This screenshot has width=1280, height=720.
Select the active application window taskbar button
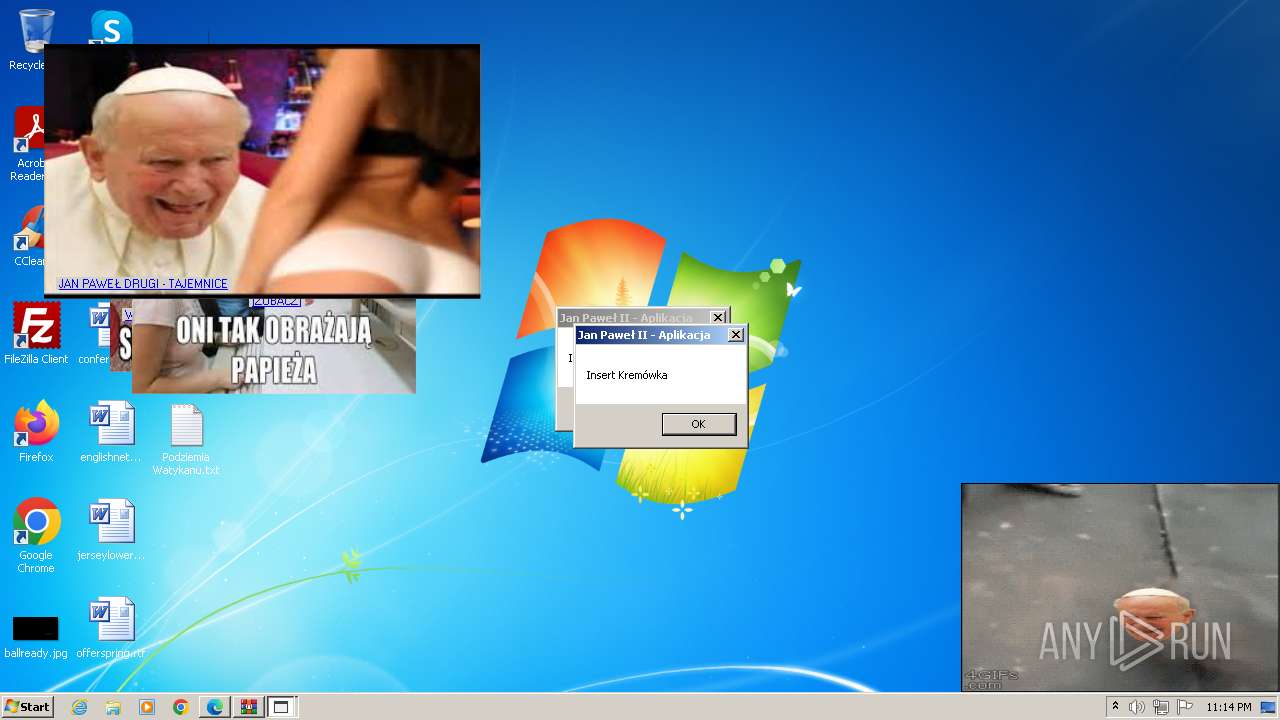pyautogui.click(x=281, y=707)
